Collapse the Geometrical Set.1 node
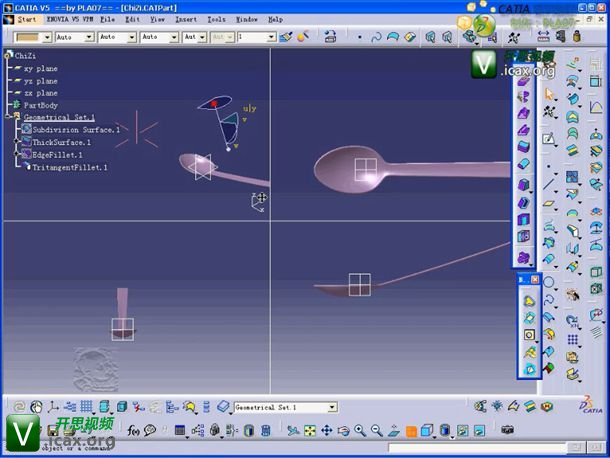The image size is (610, 458). click(x=7, y=117)
